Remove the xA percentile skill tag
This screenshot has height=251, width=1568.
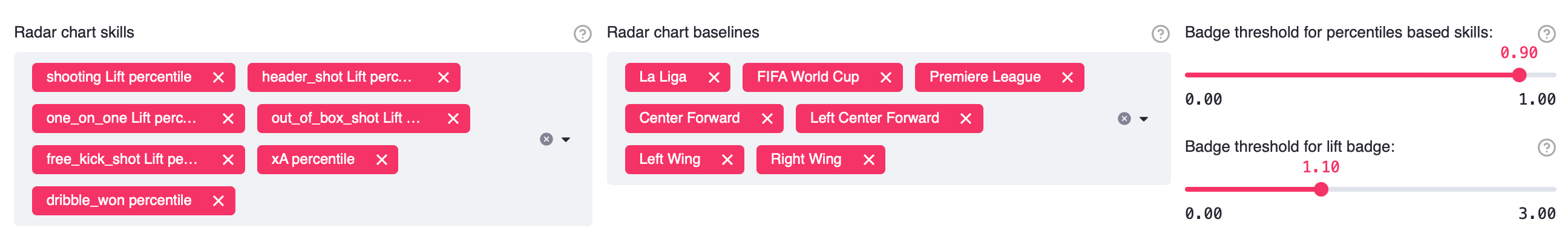click(382, 160)
